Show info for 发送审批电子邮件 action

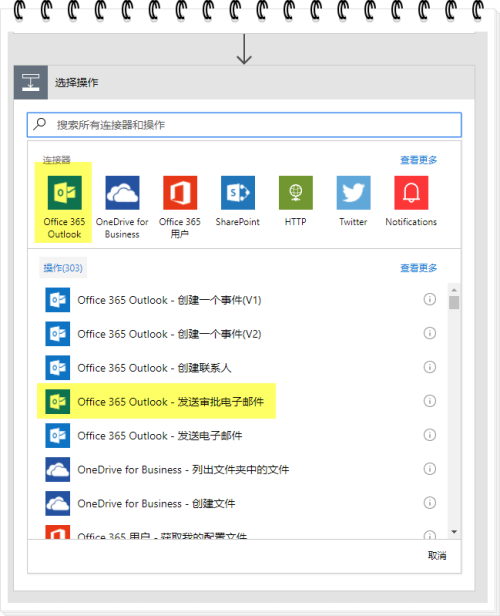[x=430, y=401]
